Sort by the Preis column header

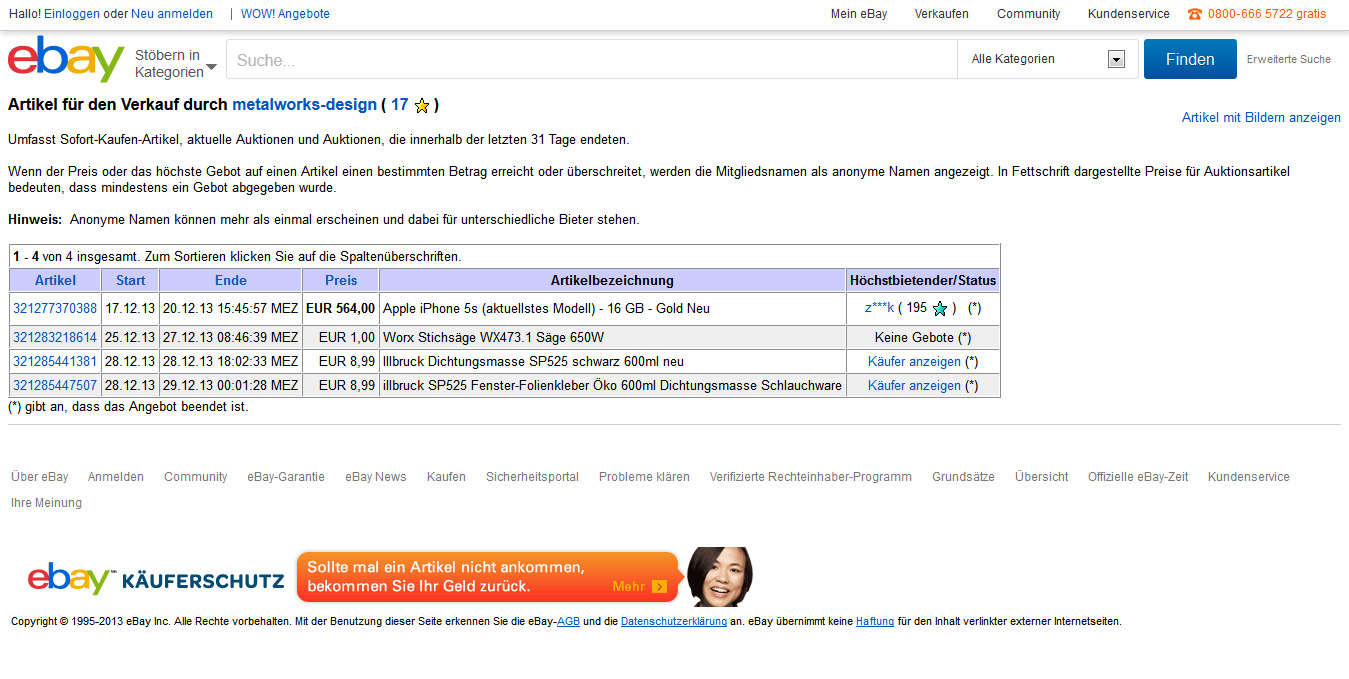(x=341, y=280)
